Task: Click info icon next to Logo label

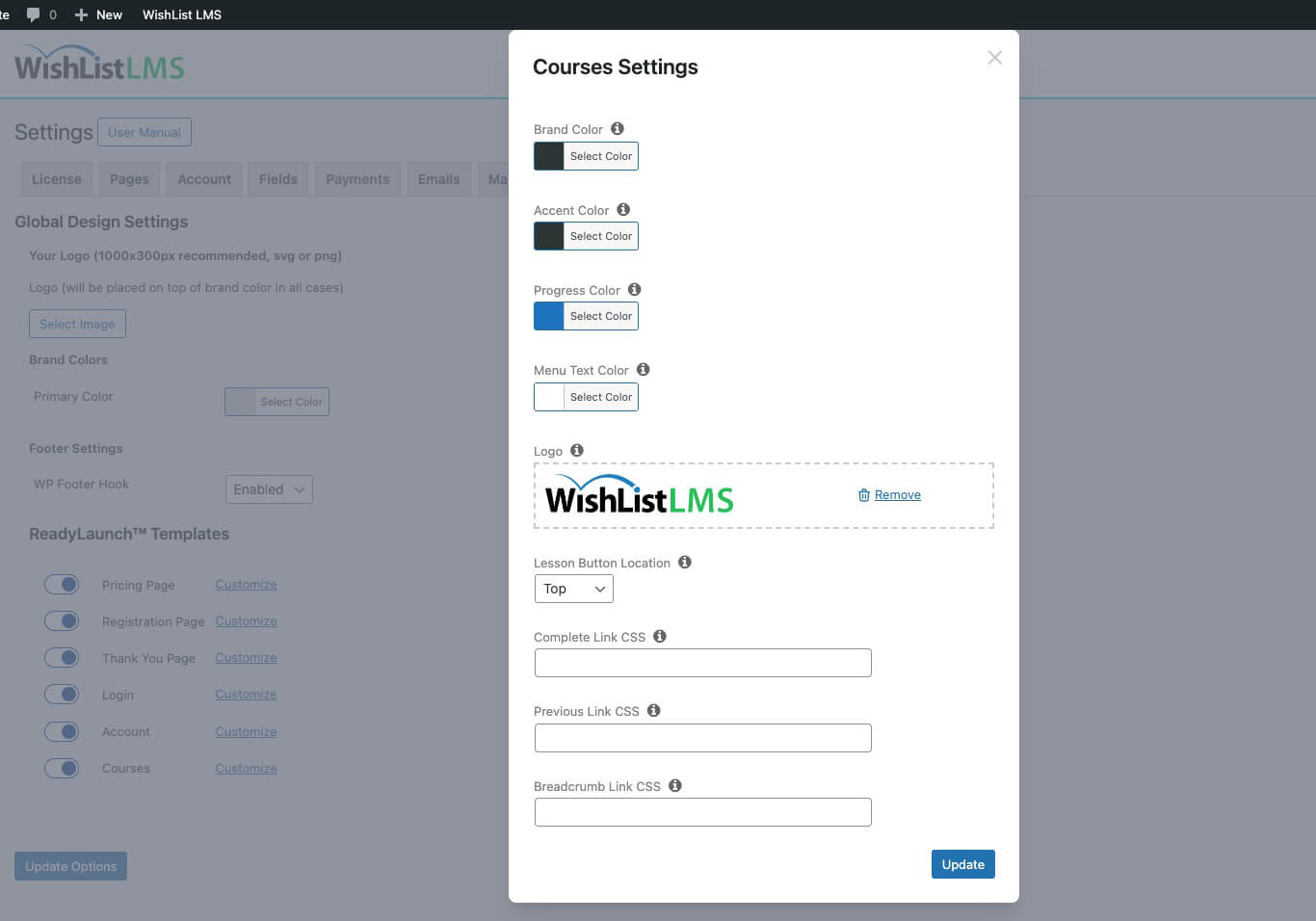Action: click(577, 451)
